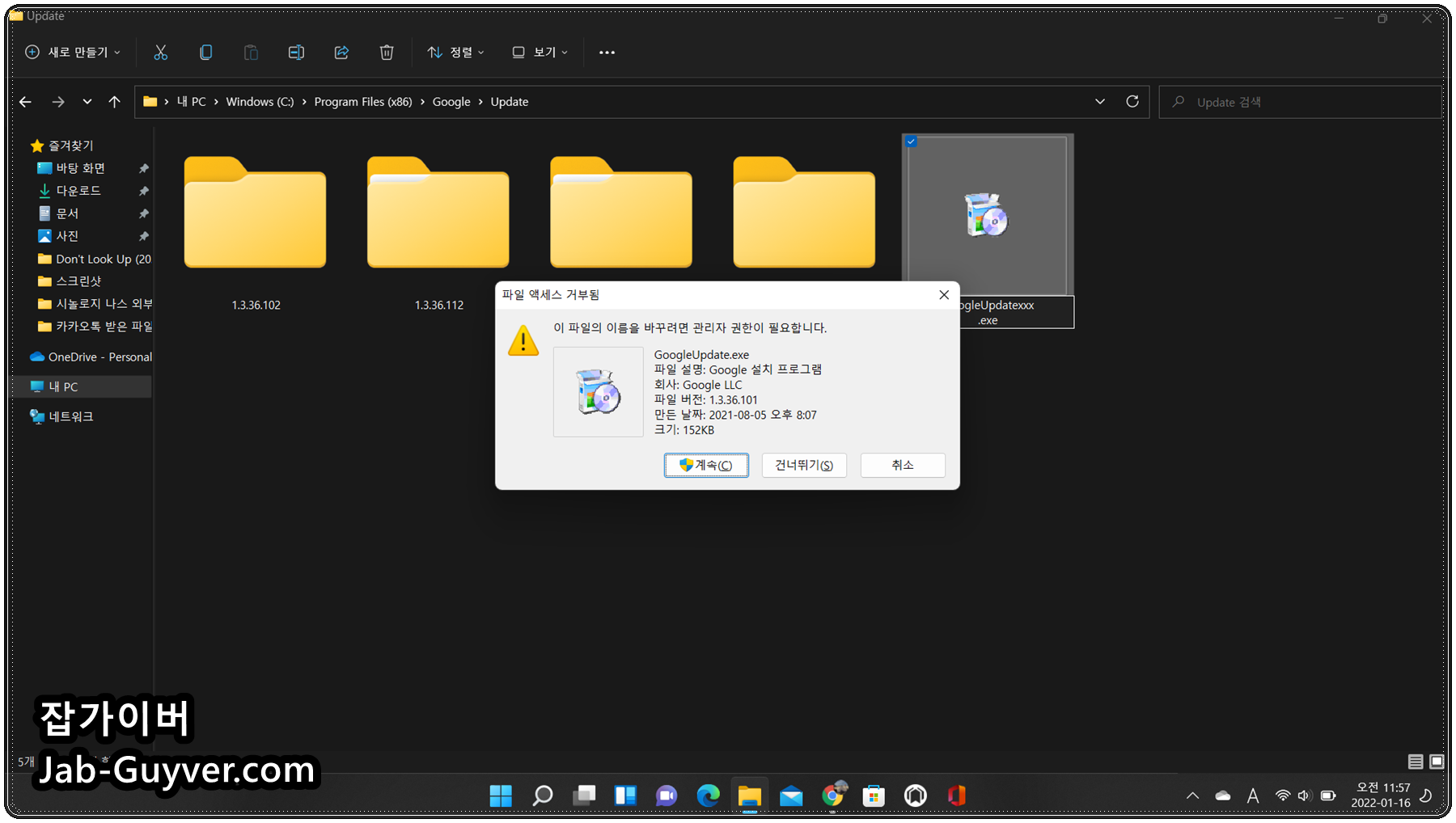Open the 새로 만들기 (New) menu
1456x823 pixels.
click(x=73, y=53)
